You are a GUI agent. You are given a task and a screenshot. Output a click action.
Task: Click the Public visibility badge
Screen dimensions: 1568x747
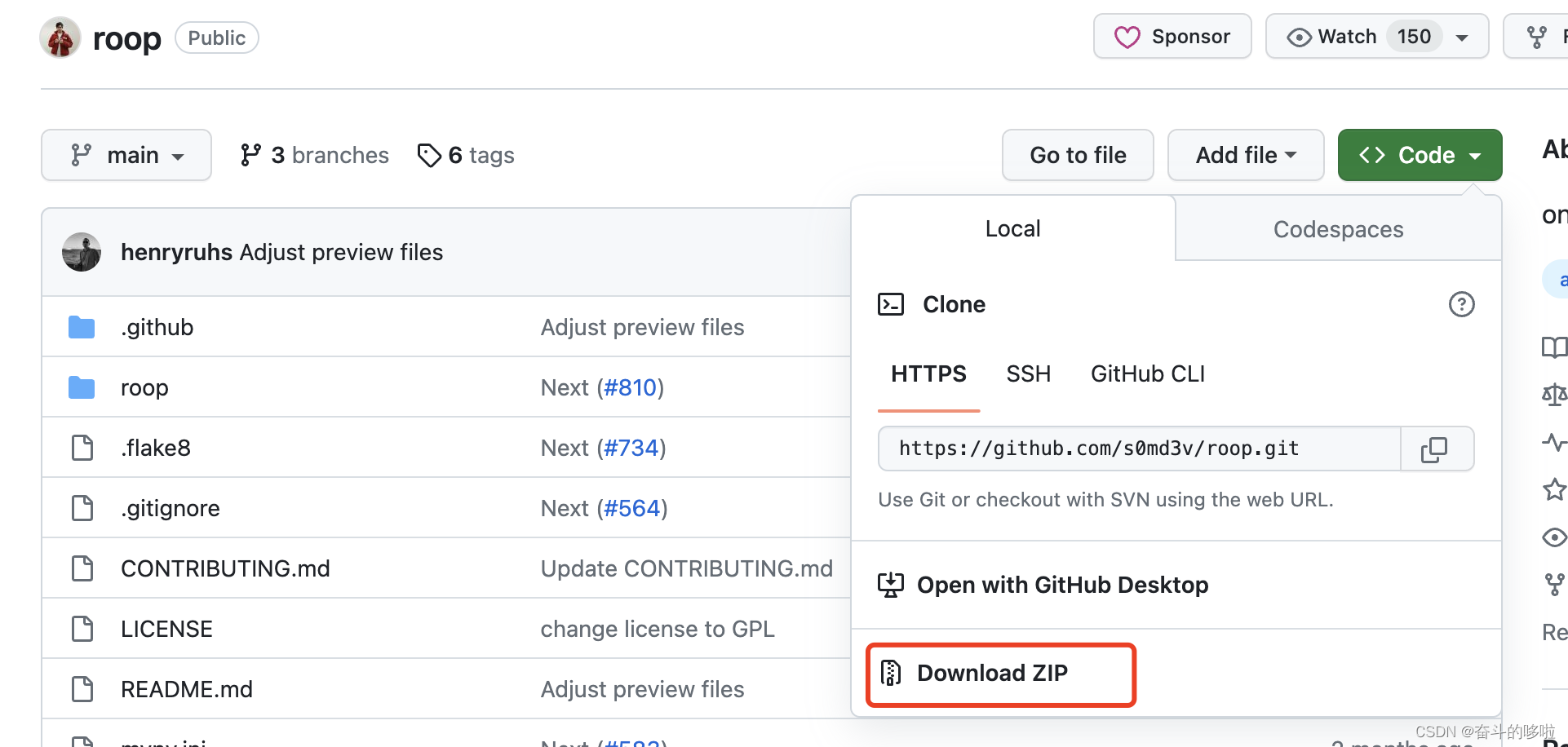point(216,38)
